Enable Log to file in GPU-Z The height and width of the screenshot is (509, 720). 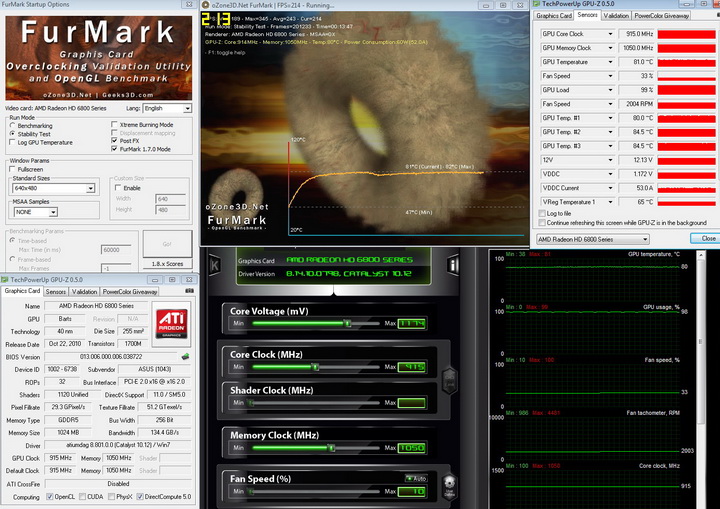pos(541,213)
